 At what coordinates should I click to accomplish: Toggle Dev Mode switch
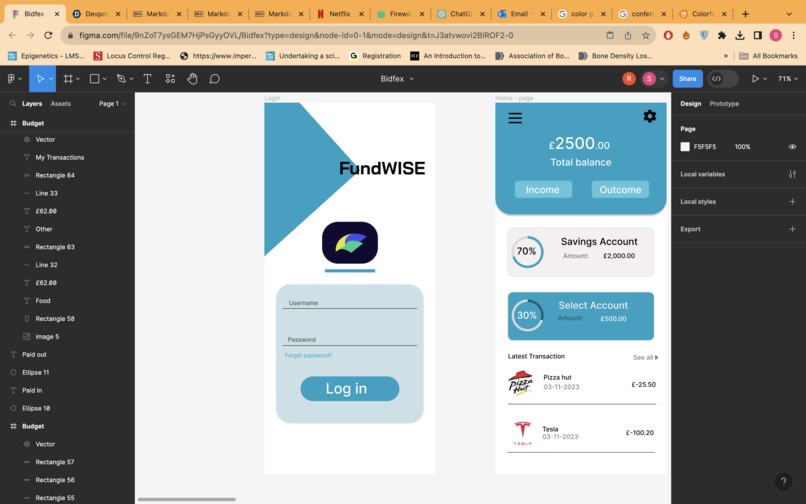(x=723, y=79)
